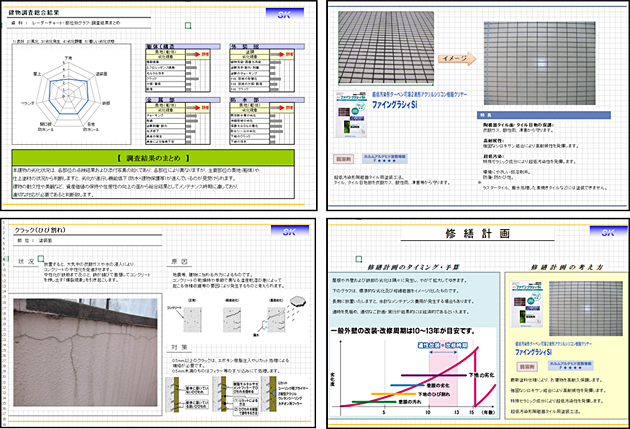Click the selected cell beside 状況 label
The width and height of the screenshot is (630, 429).
pos(41,259)
